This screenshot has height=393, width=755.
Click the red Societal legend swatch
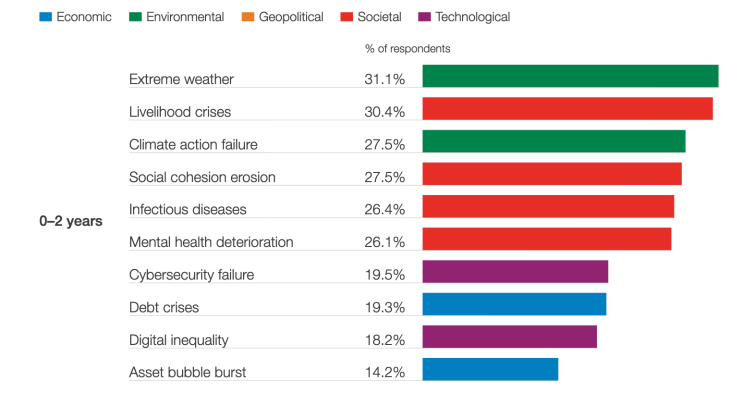[347, 17]
